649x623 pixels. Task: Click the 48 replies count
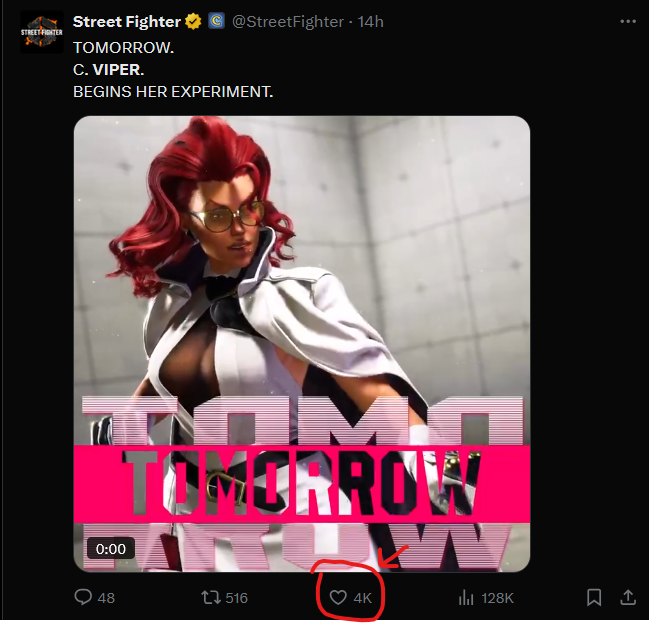tap(106, 598)
